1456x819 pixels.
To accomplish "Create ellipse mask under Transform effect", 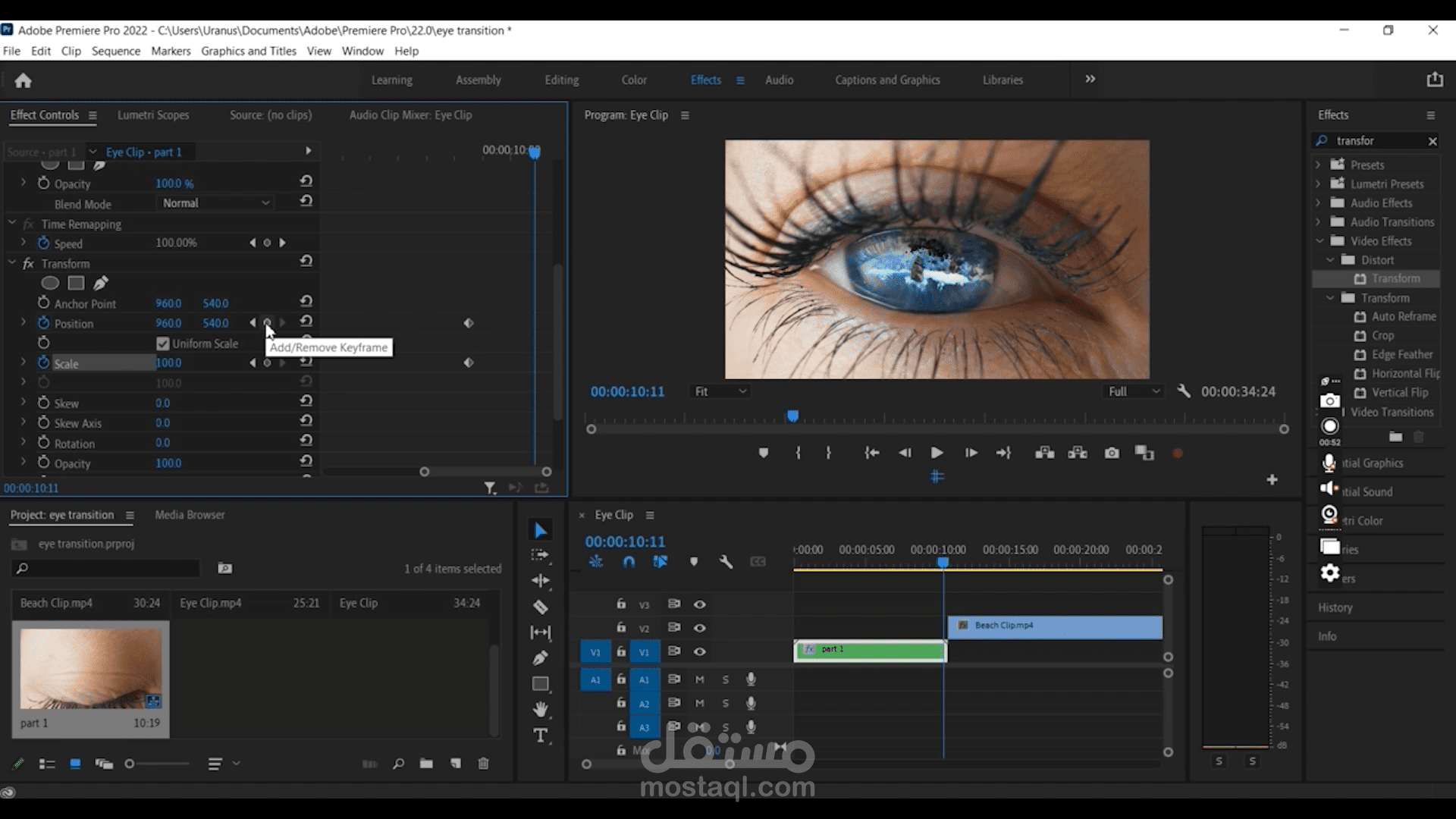I will click(x=50, y=283).
